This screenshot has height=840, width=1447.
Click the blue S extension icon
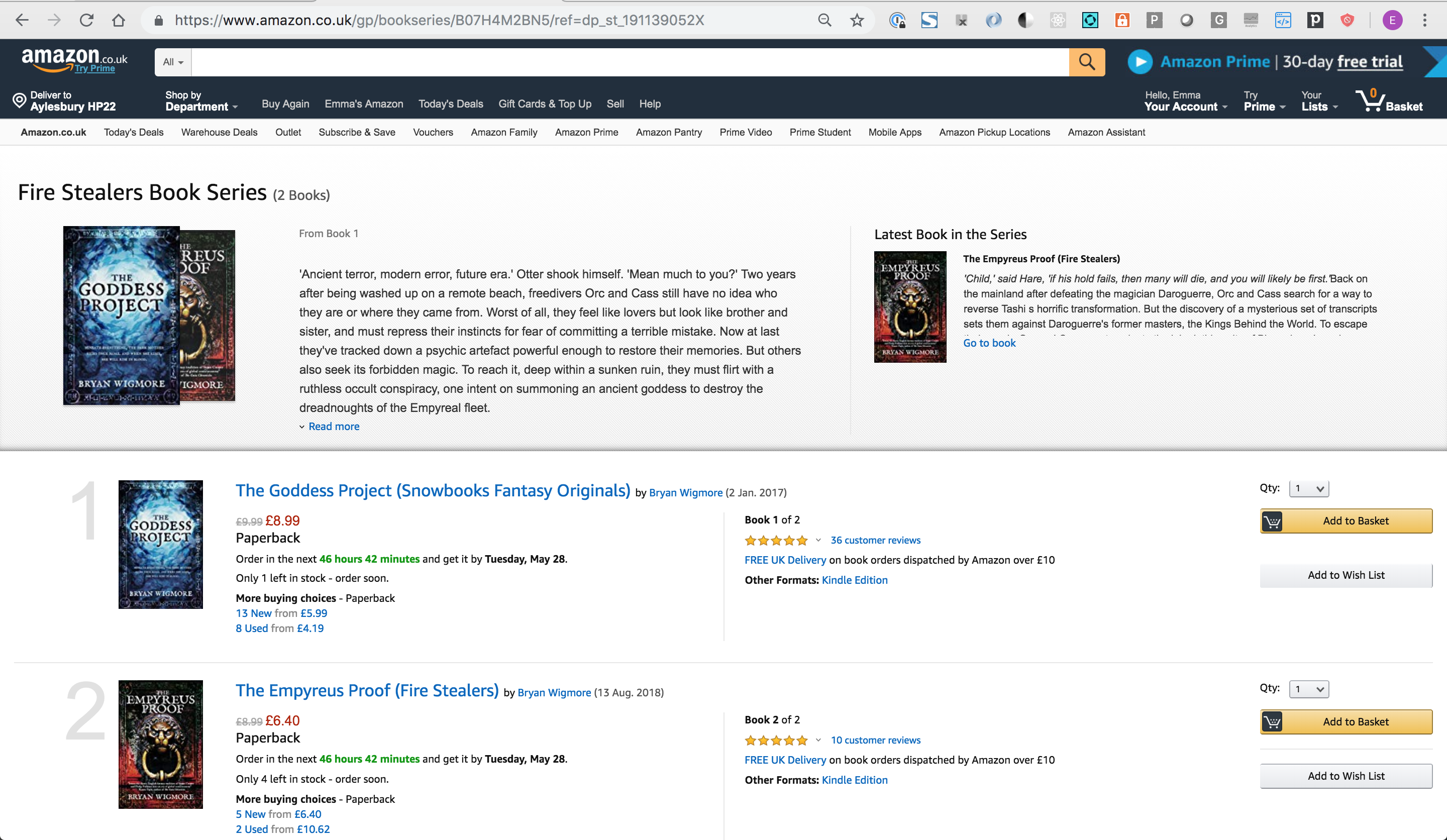coord(929,20)
